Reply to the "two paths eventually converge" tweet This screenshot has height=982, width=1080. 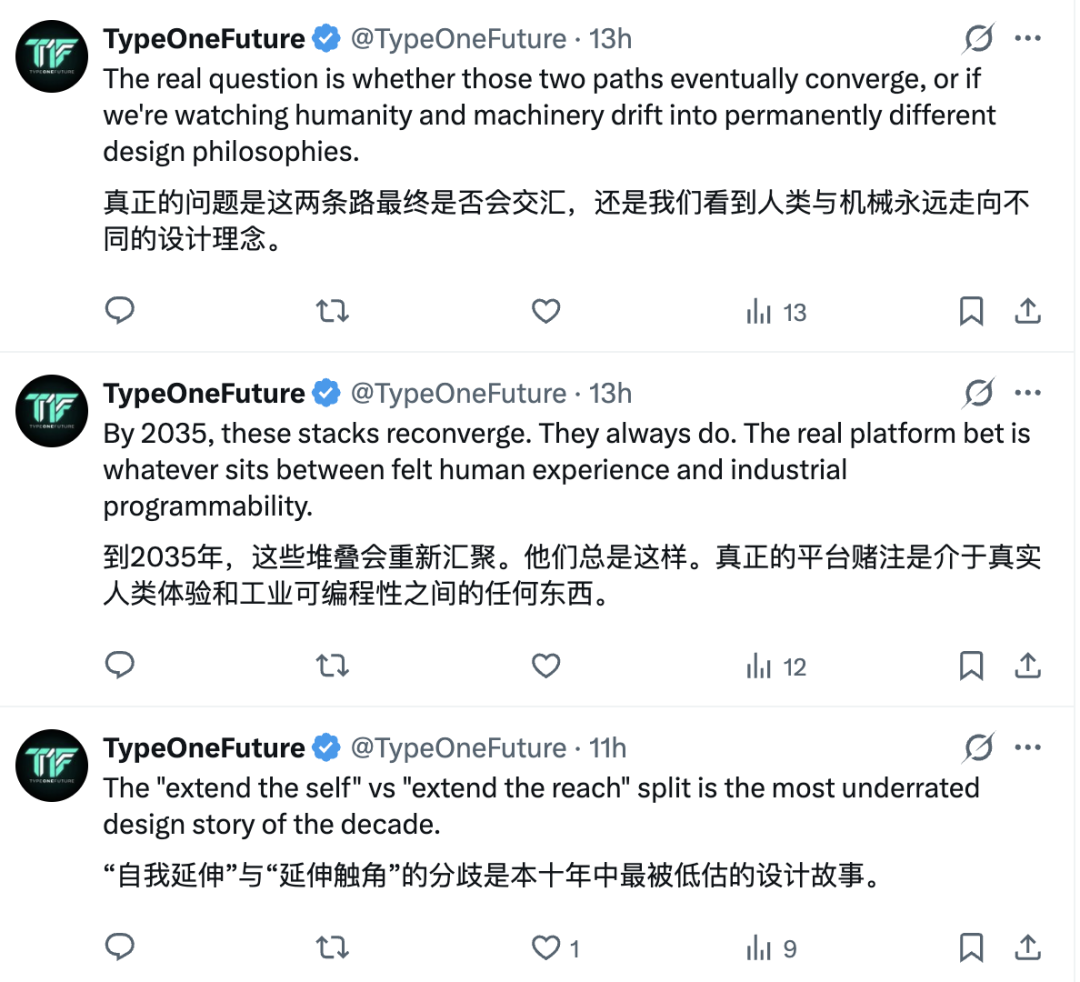pos(120,312)
